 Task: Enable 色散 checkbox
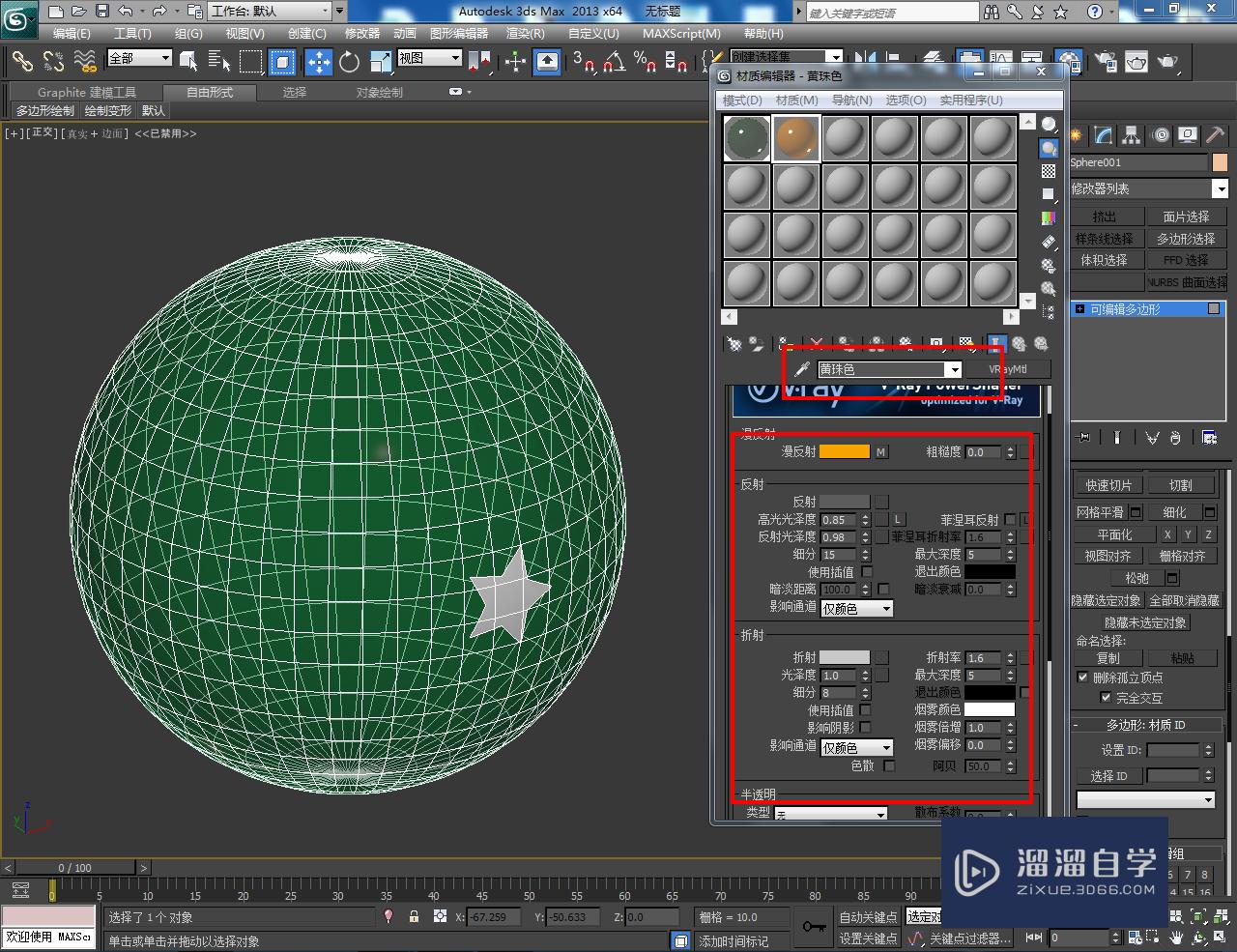pos(889,765)
